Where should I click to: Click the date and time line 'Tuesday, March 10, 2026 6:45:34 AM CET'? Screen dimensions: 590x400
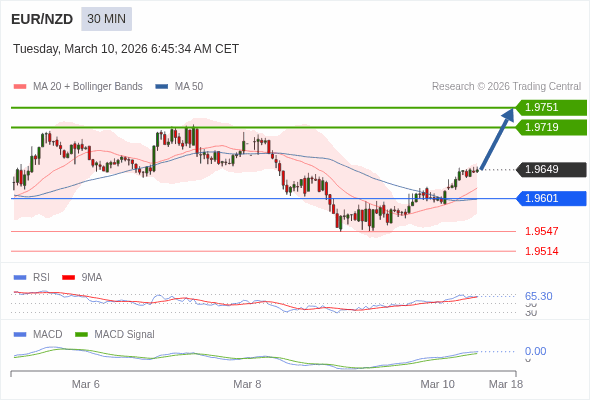[126, 49]
